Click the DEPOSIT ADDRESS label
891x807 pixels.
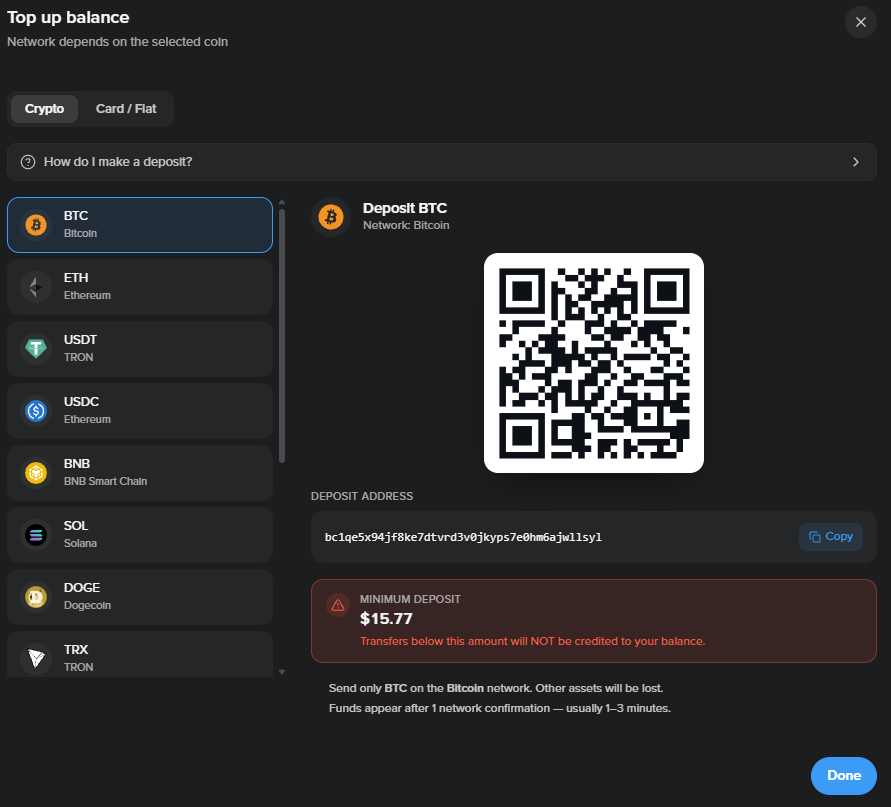coord(362,496)
